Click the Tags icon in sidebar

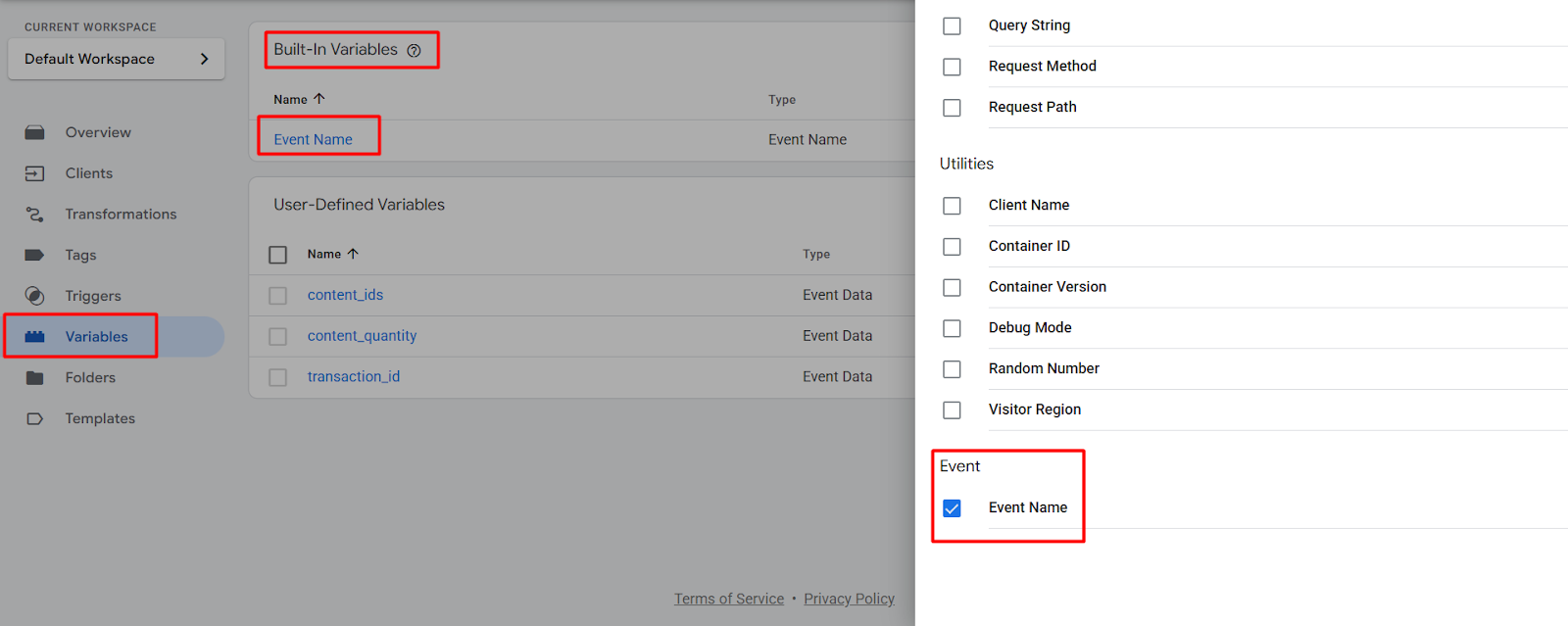point(34,255)
